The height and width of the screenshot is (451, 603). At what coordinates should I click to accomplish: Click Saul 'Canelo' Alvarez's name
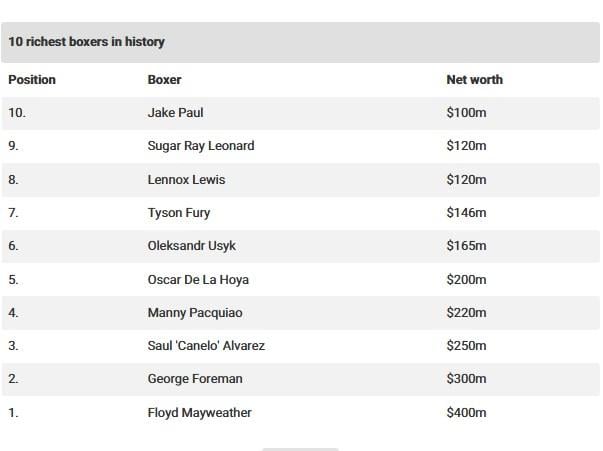pos(206,346)
